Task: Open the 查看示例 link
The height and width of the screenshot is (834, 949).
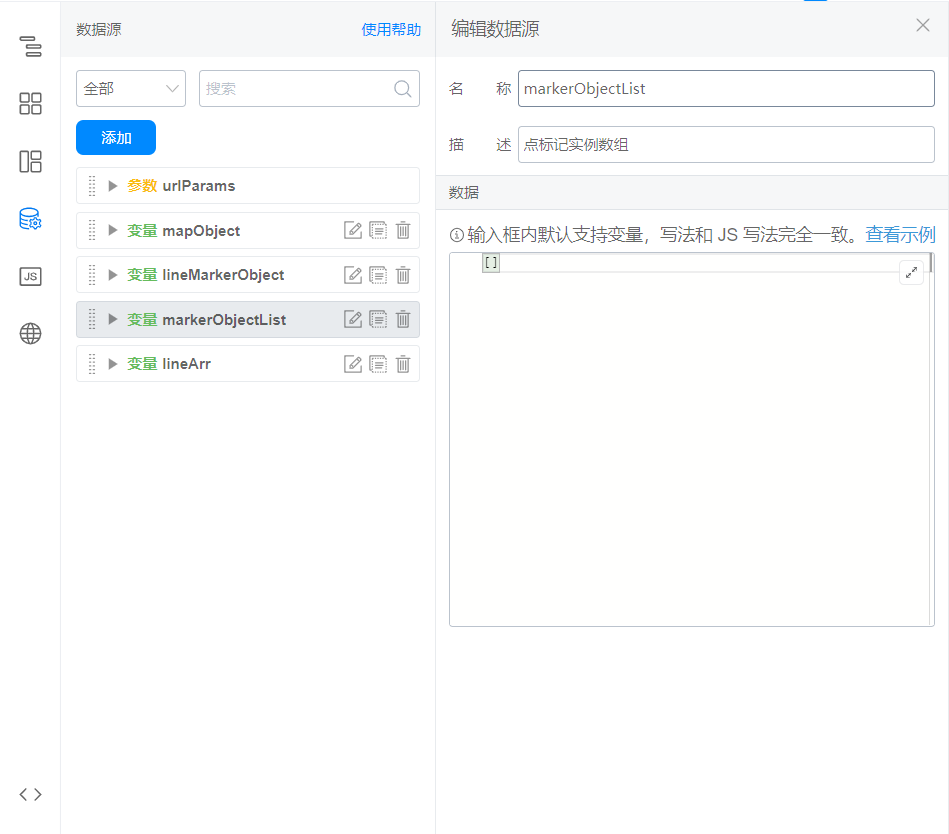Action: pos(901,235)
